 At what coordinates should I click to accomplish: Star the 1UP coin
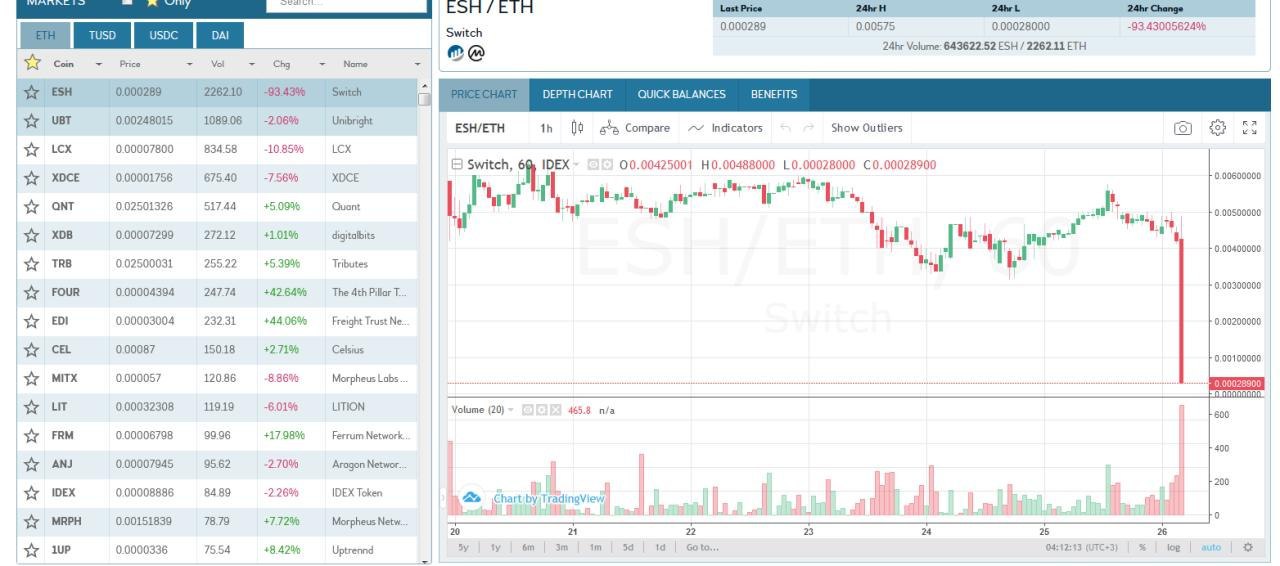[32, 550]
